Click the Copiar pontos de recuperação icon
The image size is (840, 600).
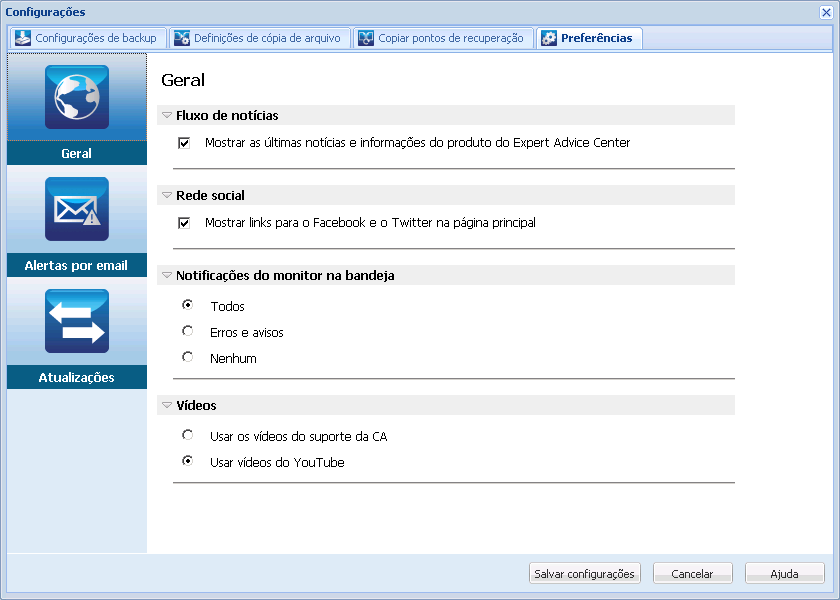[366, 38]
